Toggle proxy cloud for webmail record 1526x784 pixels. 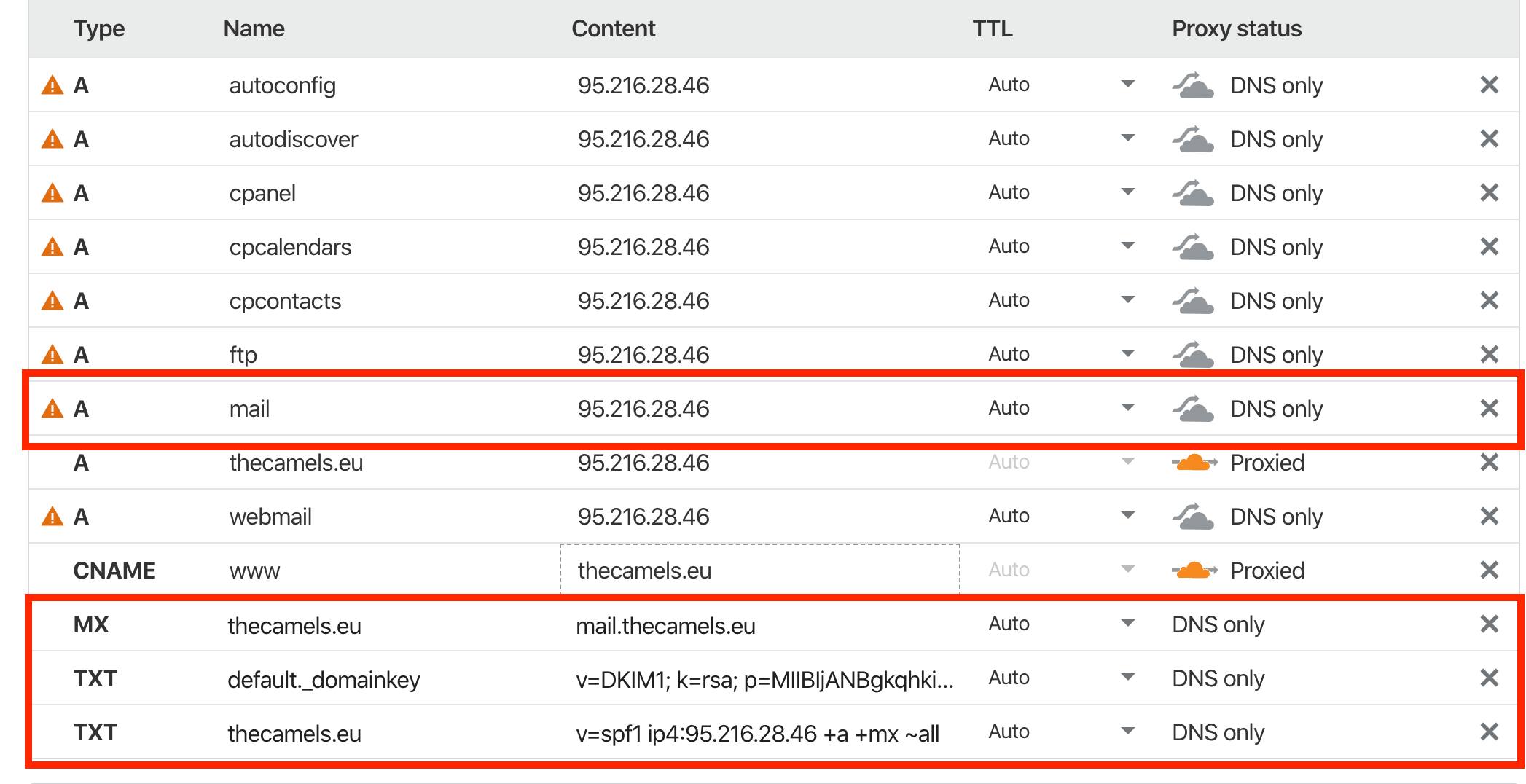[x=1193, y=517]
